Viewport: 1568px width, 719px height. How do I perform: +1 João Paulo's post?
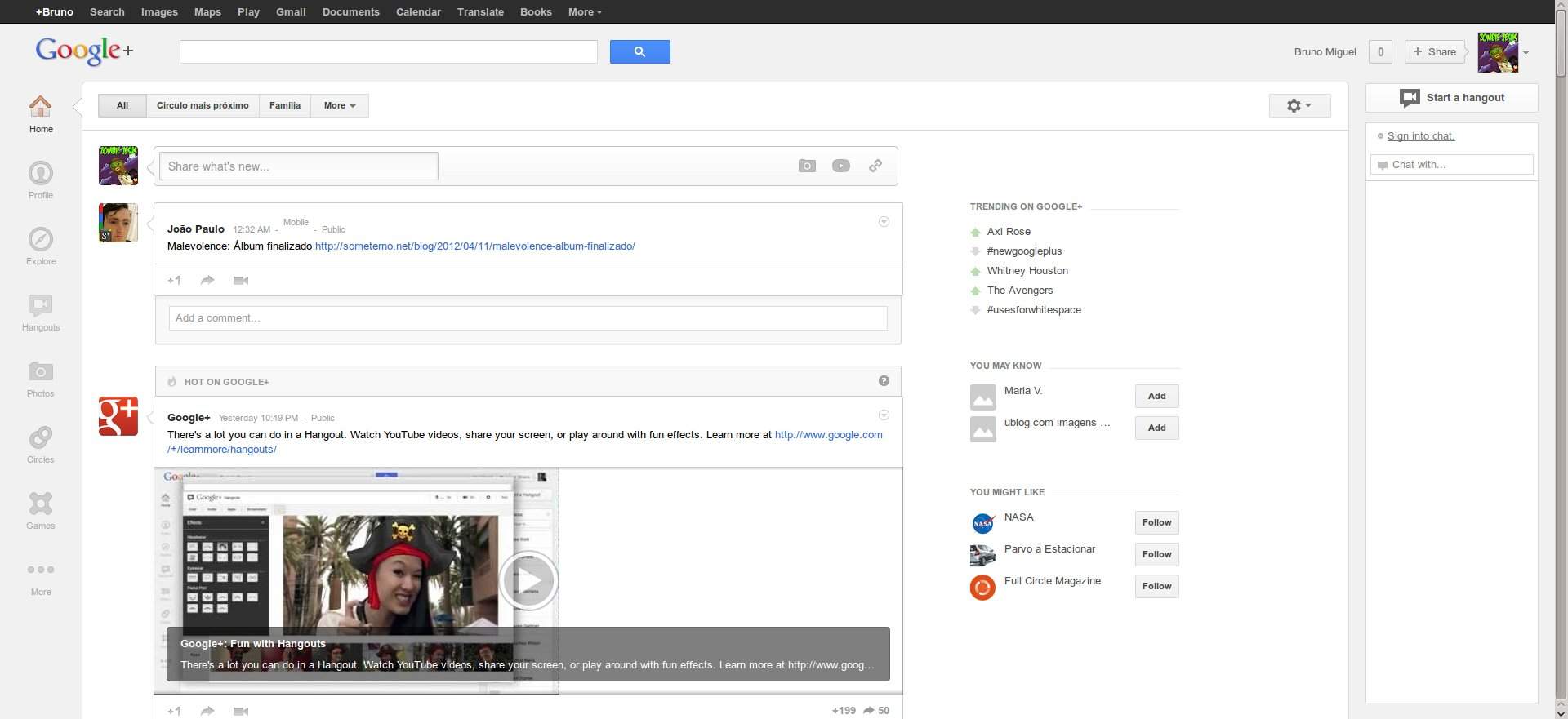174,280
